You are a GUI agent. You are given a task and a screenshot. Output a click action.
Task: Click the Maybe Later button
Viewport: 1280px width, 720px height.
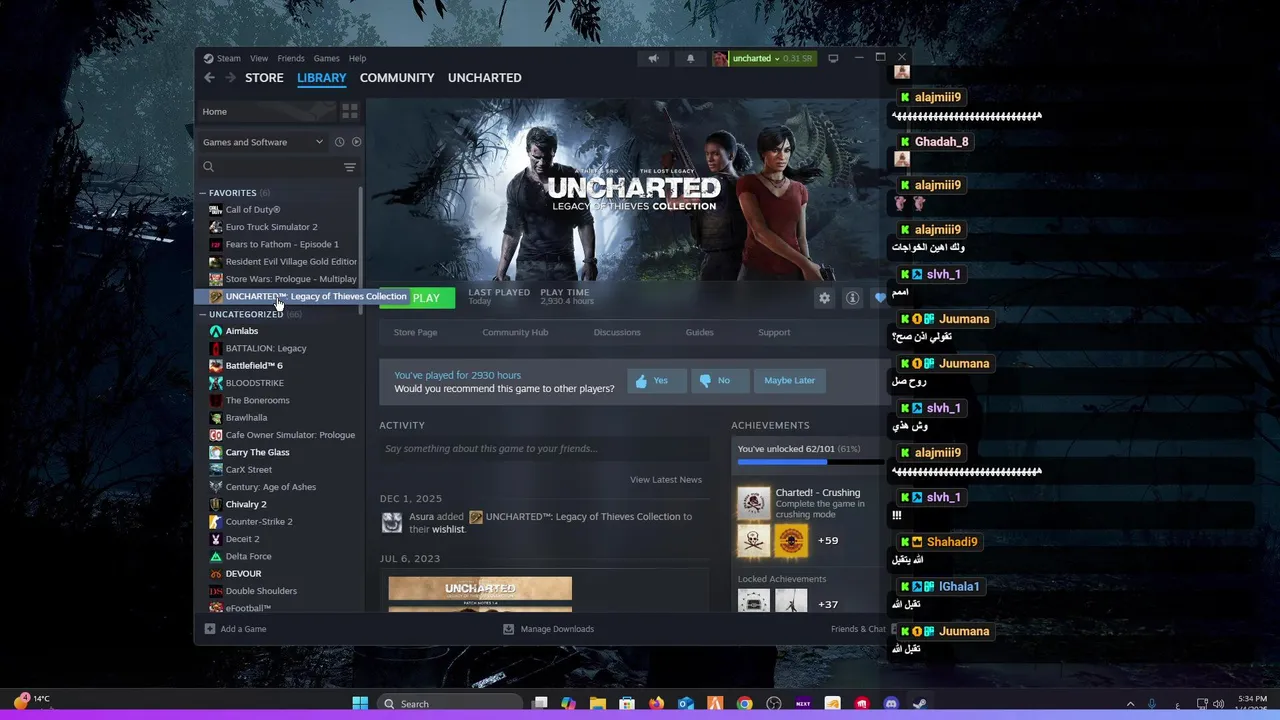tap(790, 380)
